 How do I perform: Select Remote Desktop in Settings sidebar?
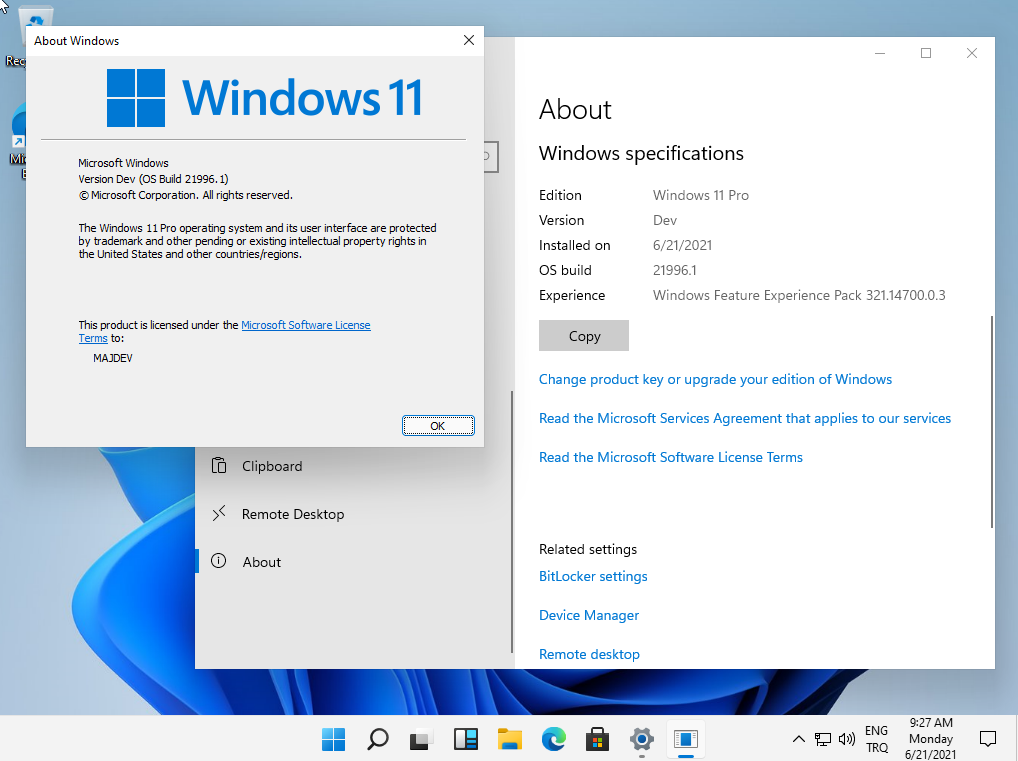click(x=353, y=514)
